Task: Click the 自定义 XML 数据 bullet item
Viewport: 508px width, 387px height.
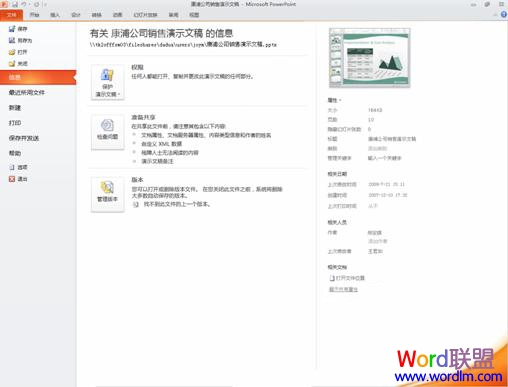Action: 162,144
